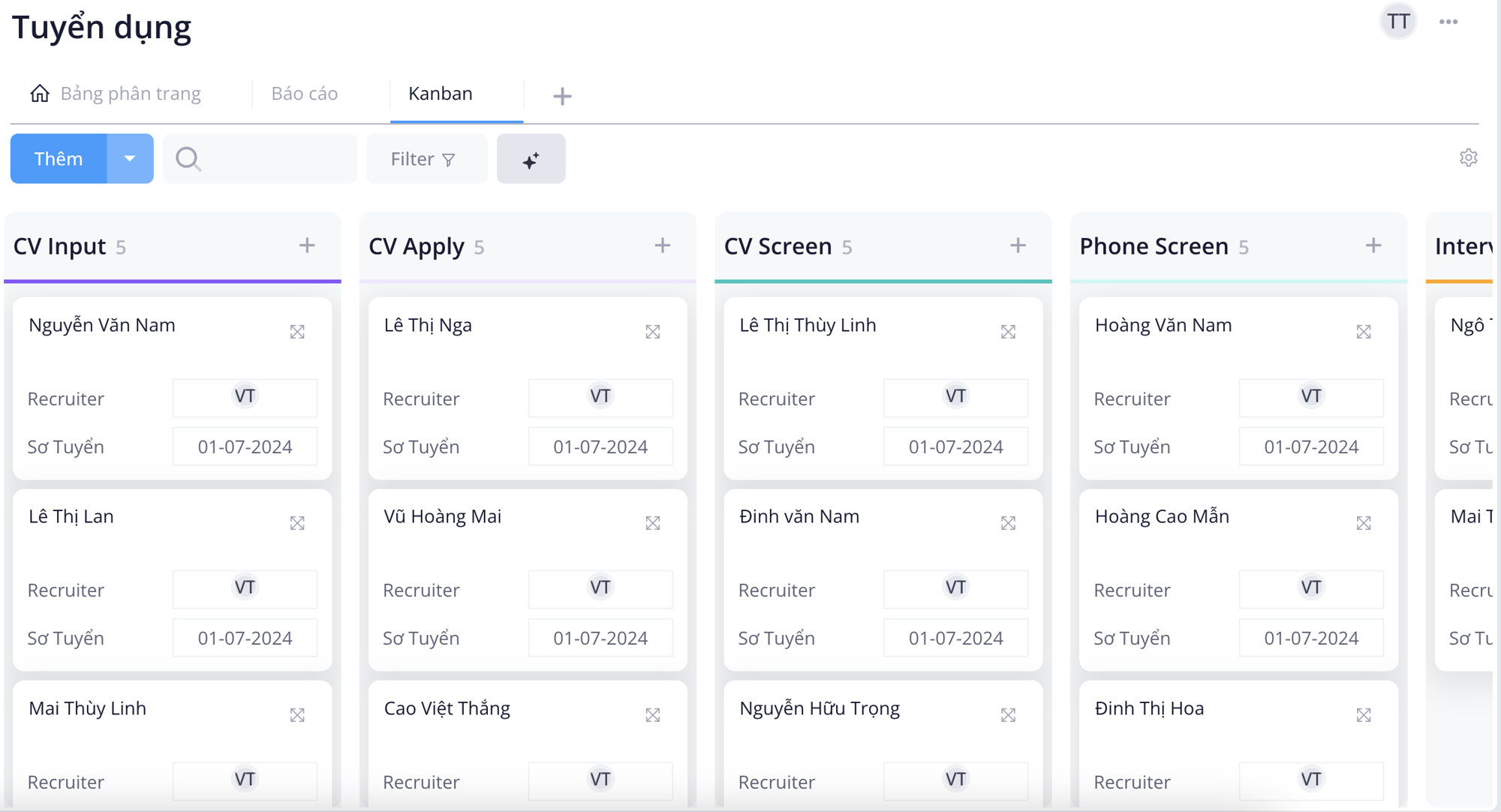
Task: Open the Thêm dropdown arrow
Action: coord(130,158)
